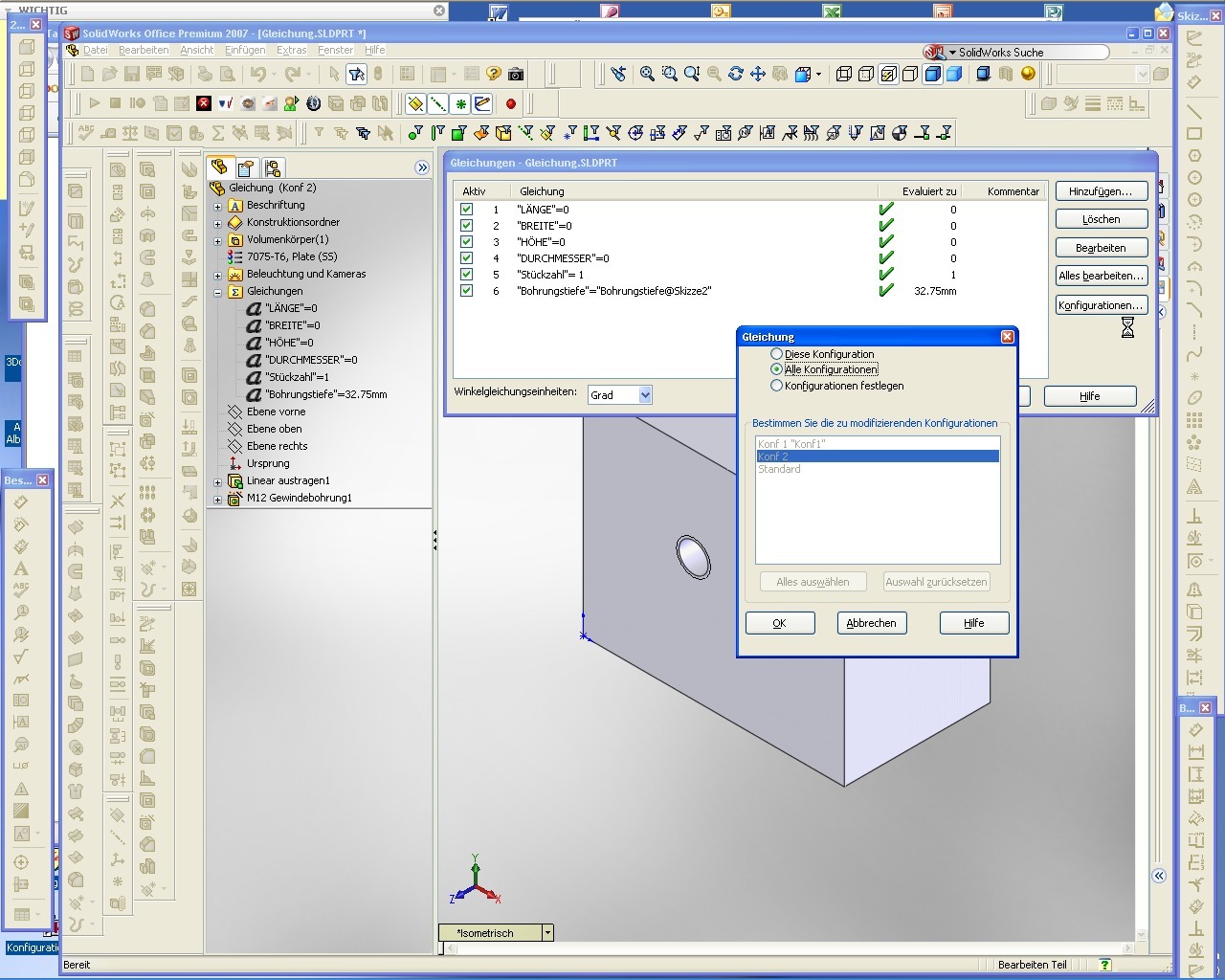Click the Undo arrow icon

pyautogui.click(x=257, y=74)
